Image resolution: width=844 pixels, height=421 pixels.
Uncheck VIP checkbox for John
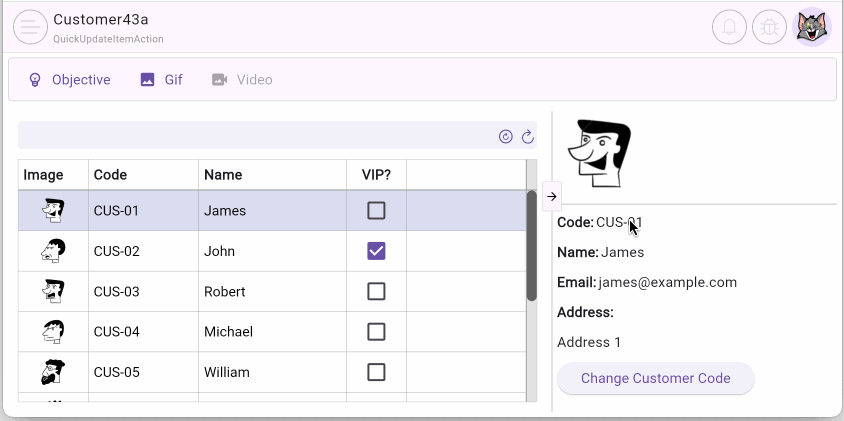376,251
